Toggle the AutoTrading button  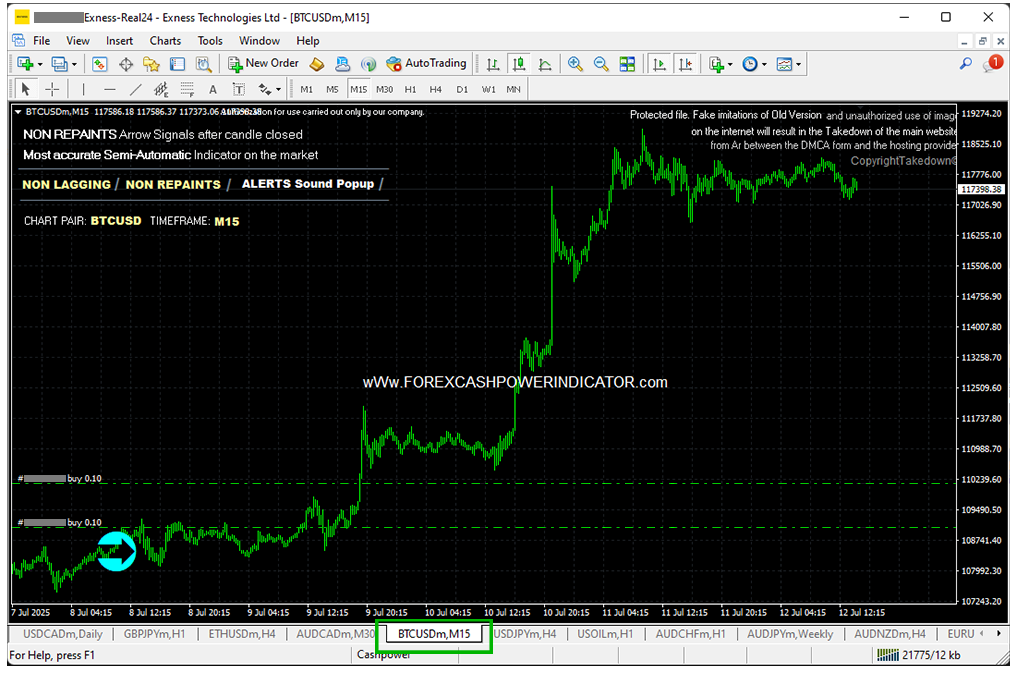(x=427, y=64)
